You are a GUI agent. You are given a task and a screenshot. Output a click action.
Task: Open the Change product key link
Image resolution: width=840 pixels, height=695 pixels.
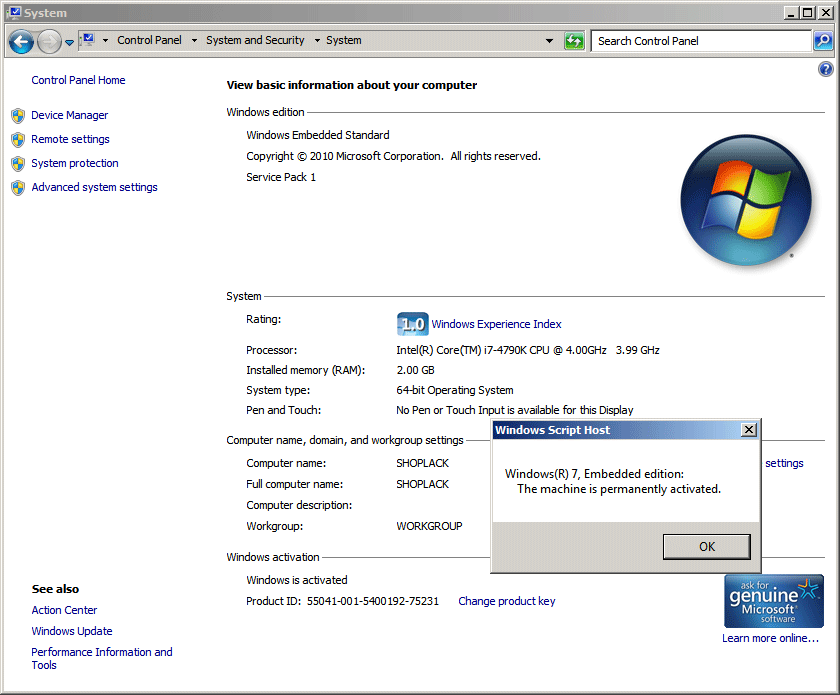click(x=506, y=601)
